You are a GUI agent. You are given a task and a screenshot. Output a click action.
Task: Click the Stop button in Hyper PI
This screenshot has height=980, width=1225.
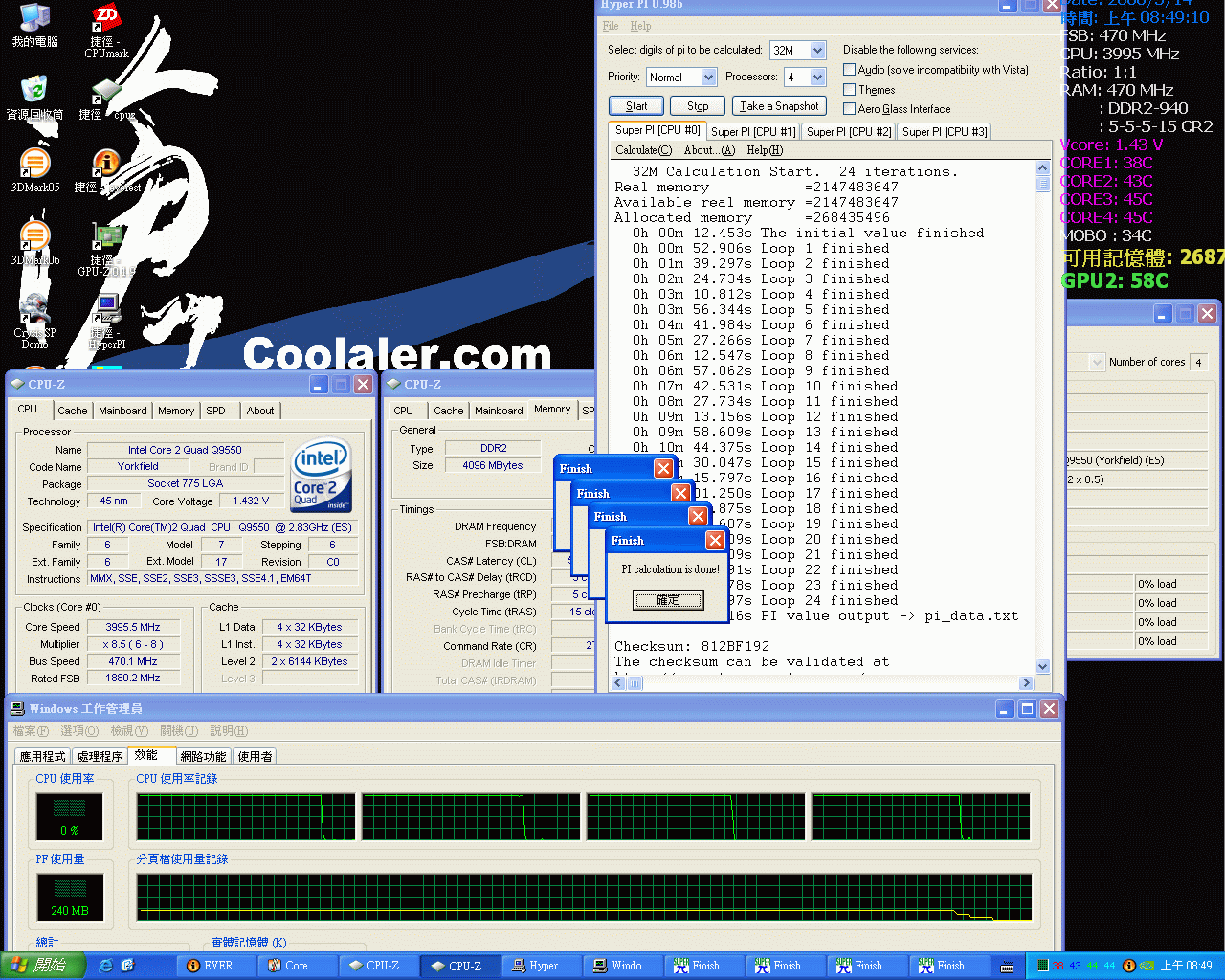coord(698,106)
